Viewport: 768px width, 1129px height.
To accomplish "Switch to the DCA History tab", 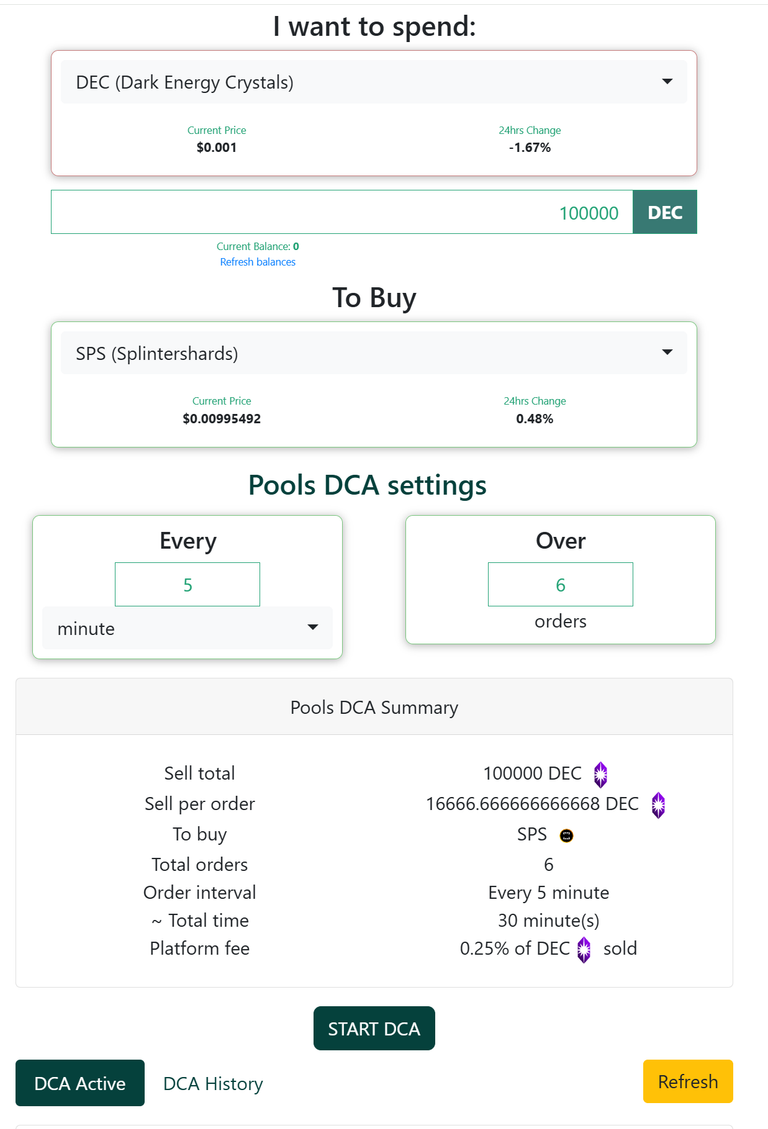I will (x=213, y=1083).
